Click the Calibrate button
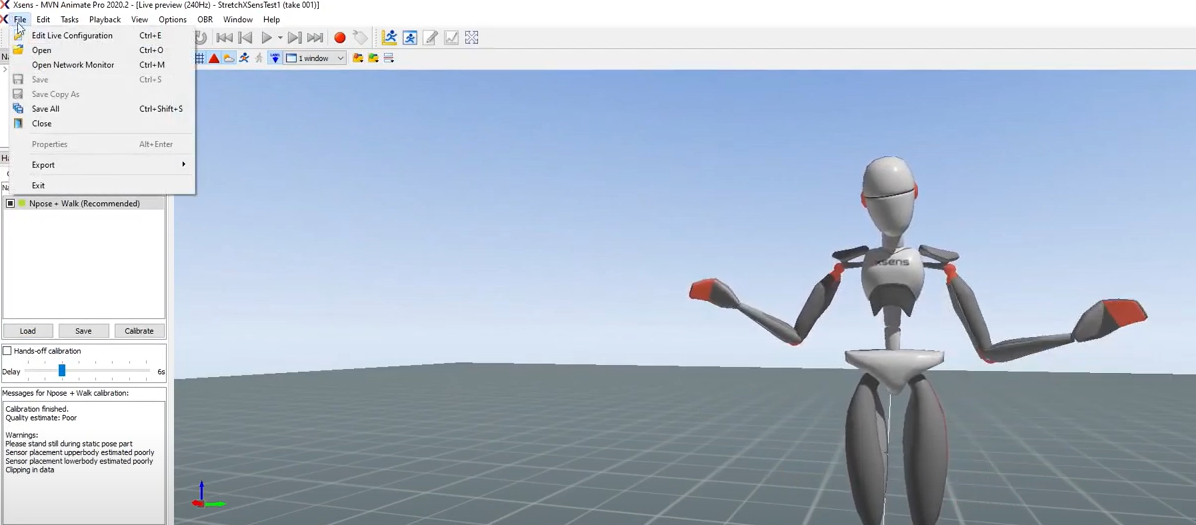This screenshot has width=1196, height=525. (139, 331)
